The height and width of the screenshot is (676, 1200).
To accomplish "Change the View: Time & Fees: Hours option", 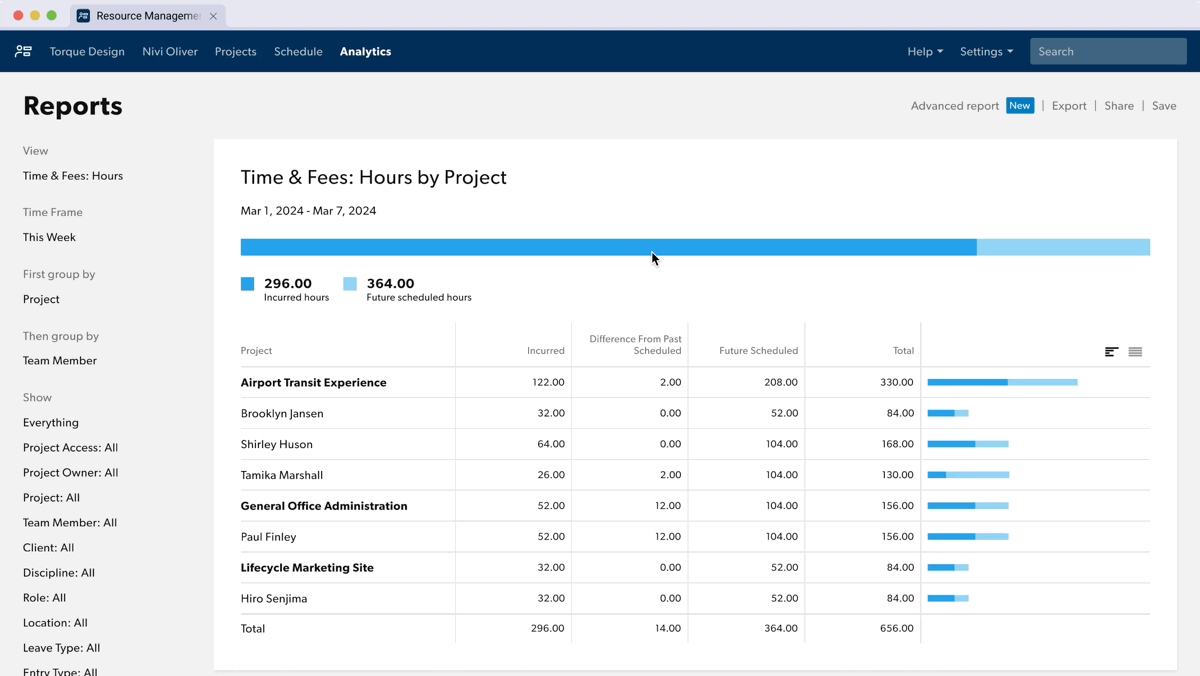I will pos(73,176).
